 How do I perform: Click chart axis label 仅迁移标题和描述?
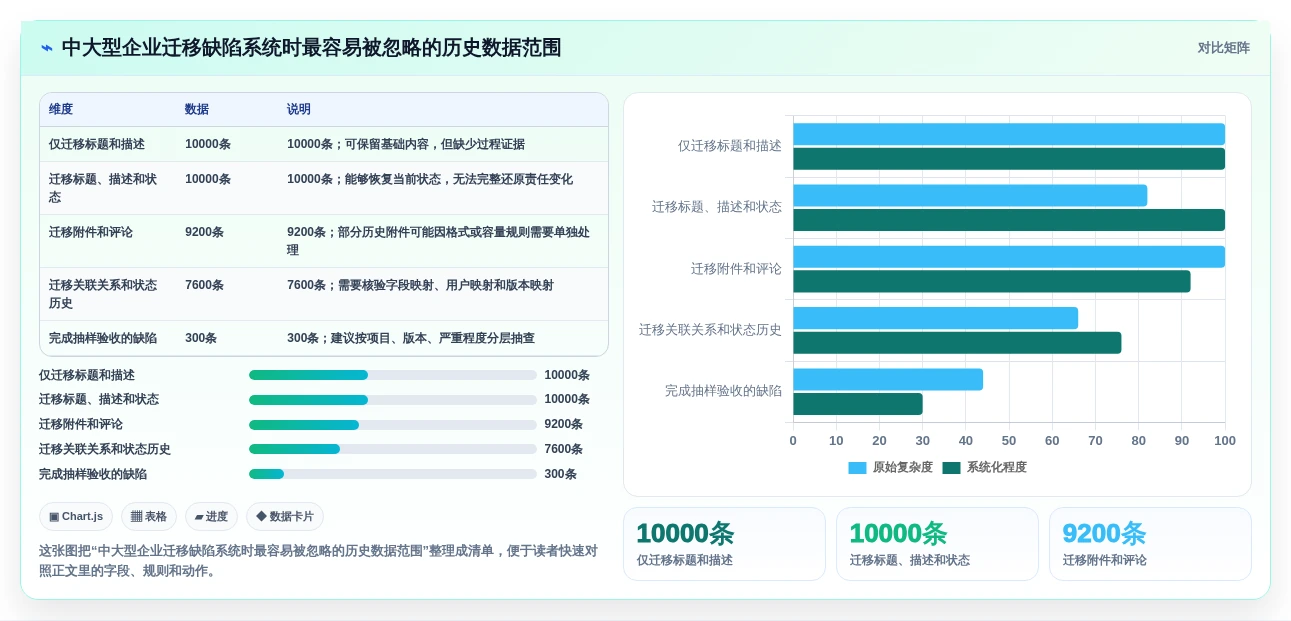730,146
